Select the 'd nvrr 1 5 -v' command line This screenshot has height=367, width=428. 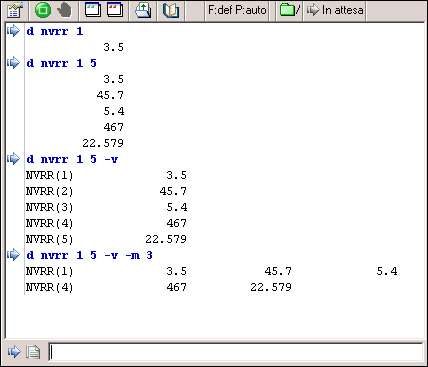pyautogui.click(x=72, y=159)
